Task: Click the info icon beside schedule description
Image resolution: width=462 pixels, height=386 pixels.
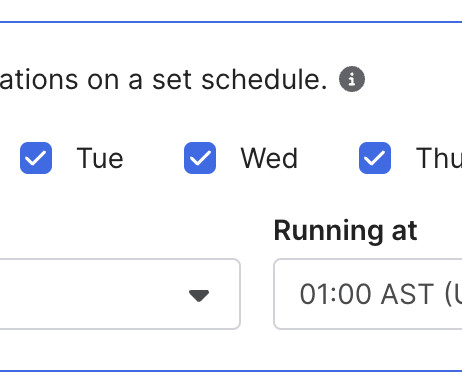Action: 352,79
